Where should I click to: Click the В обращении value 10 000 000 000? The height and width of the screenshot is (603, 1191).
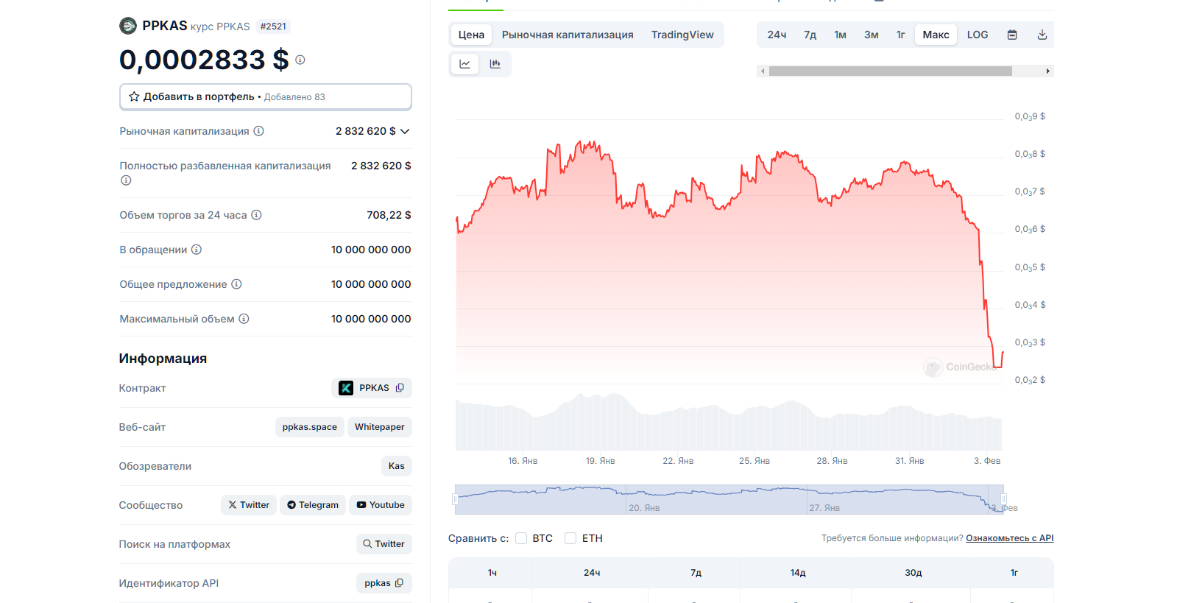[371, 250]
